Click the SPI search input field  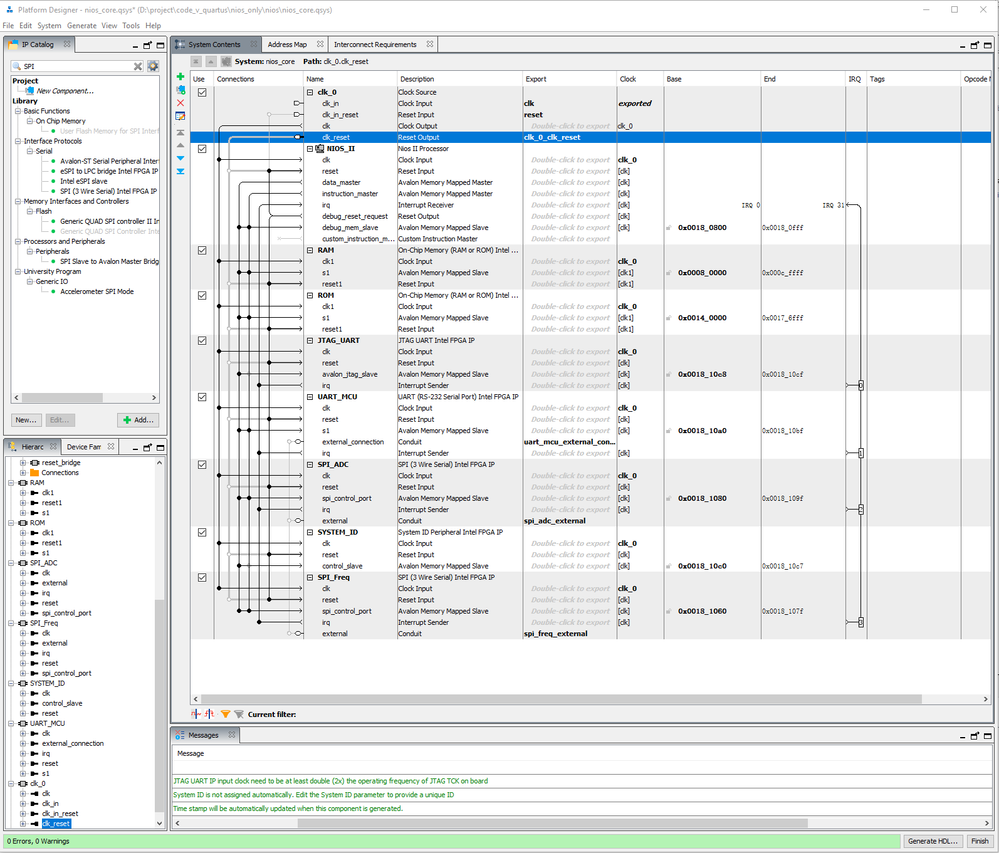coord(75,66)
